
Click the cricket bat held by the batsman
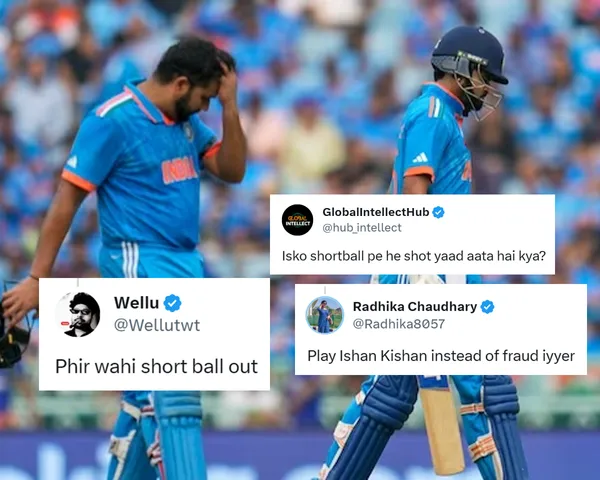(x=441, y=423)
